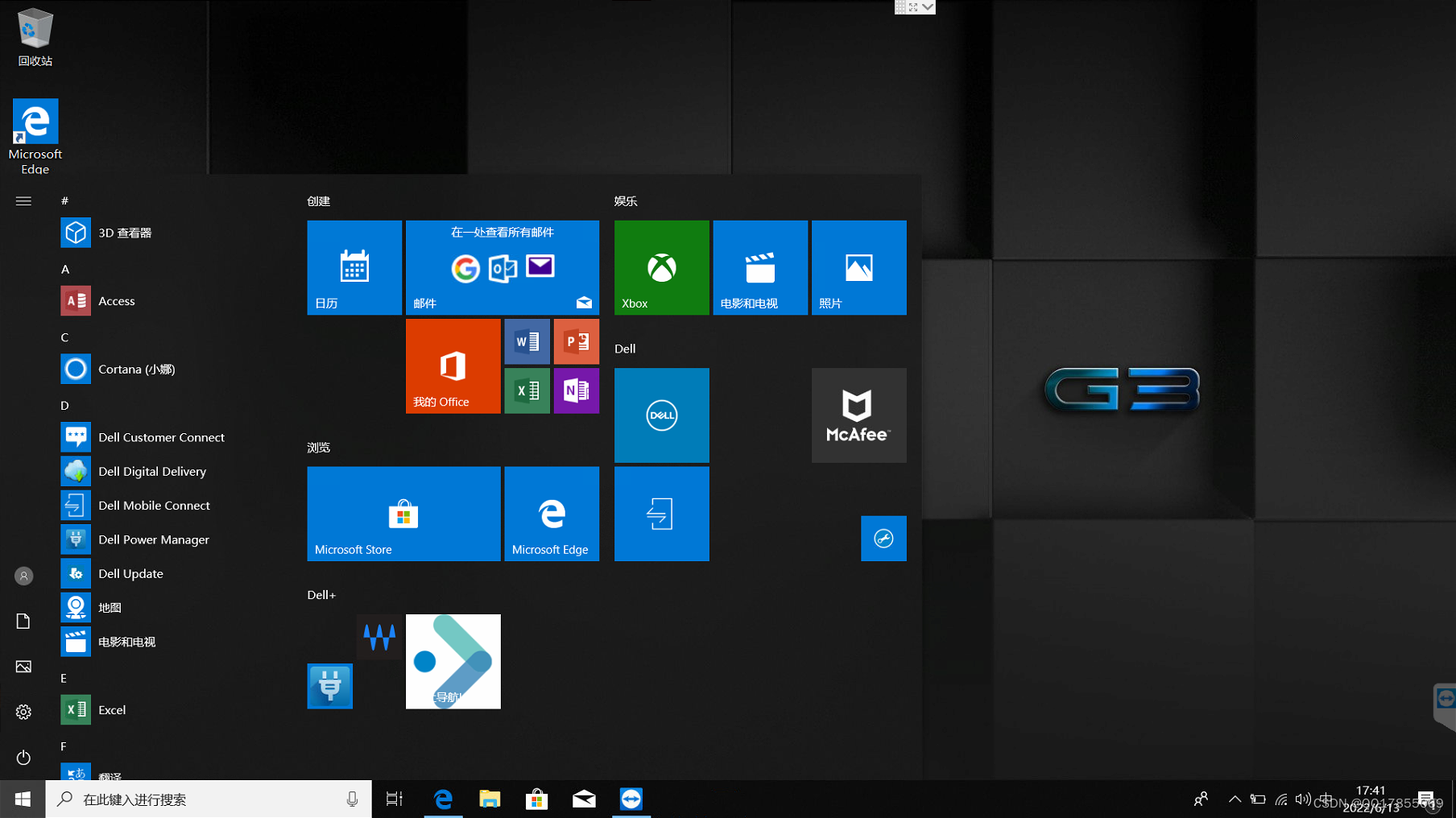Open Documents from Start sidebar
Screen dimensions: 1456x818
[23, 621]
